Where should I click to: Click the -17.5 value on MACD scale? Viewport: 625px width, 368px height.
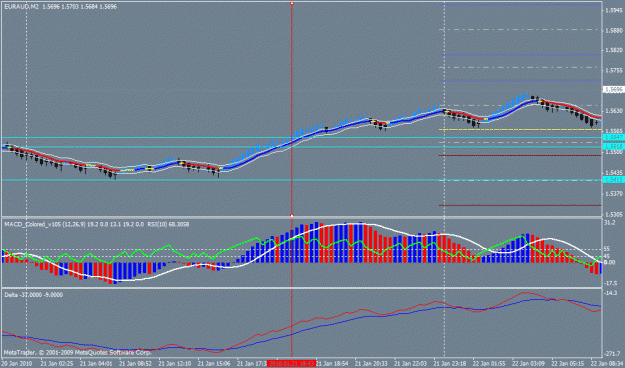[x=611, y=283]
